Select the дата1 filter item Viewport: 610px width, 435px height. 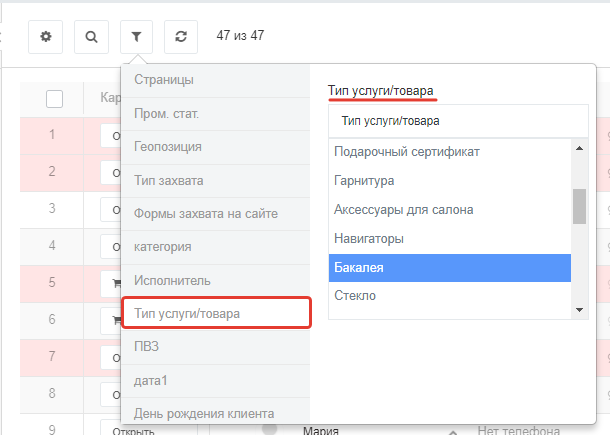click(x=216, y=381)
